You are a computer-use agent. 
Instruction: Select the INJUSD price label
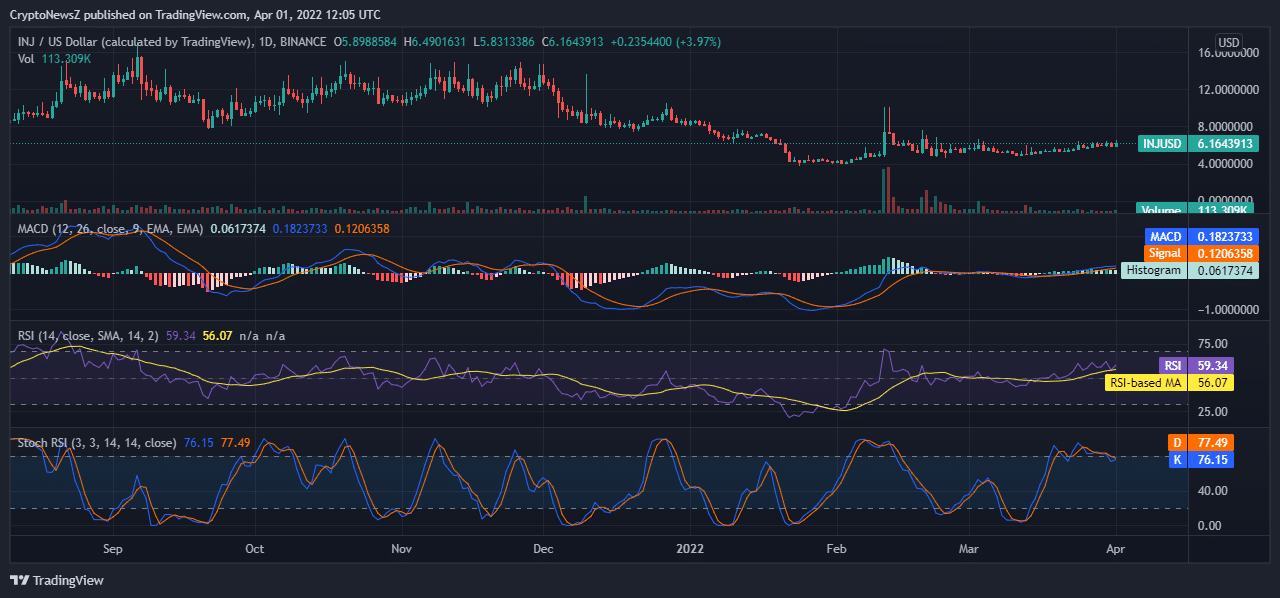coord(1164,144)
